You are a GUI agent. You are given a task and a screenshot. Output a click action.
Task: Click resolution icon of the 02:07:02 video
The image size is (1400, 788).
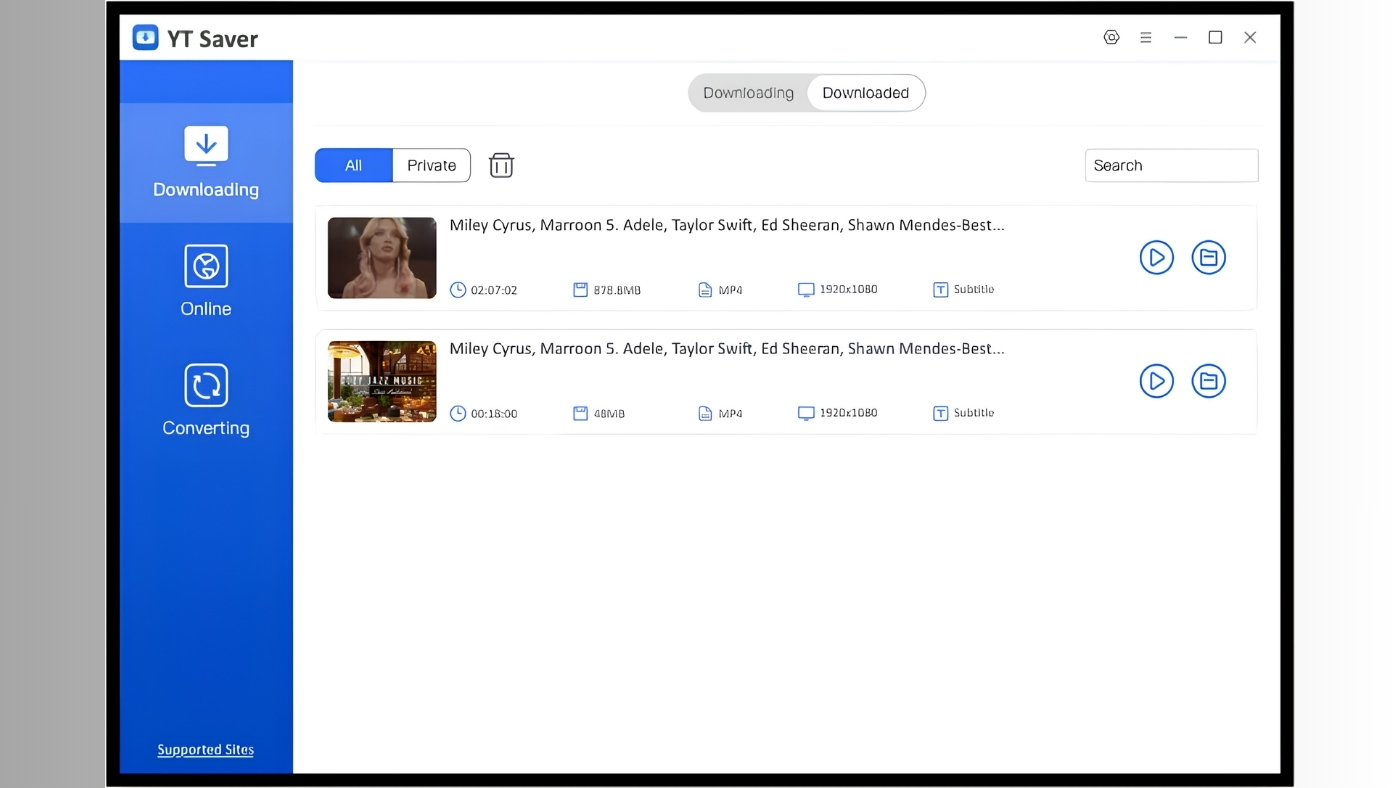(806, 290)
